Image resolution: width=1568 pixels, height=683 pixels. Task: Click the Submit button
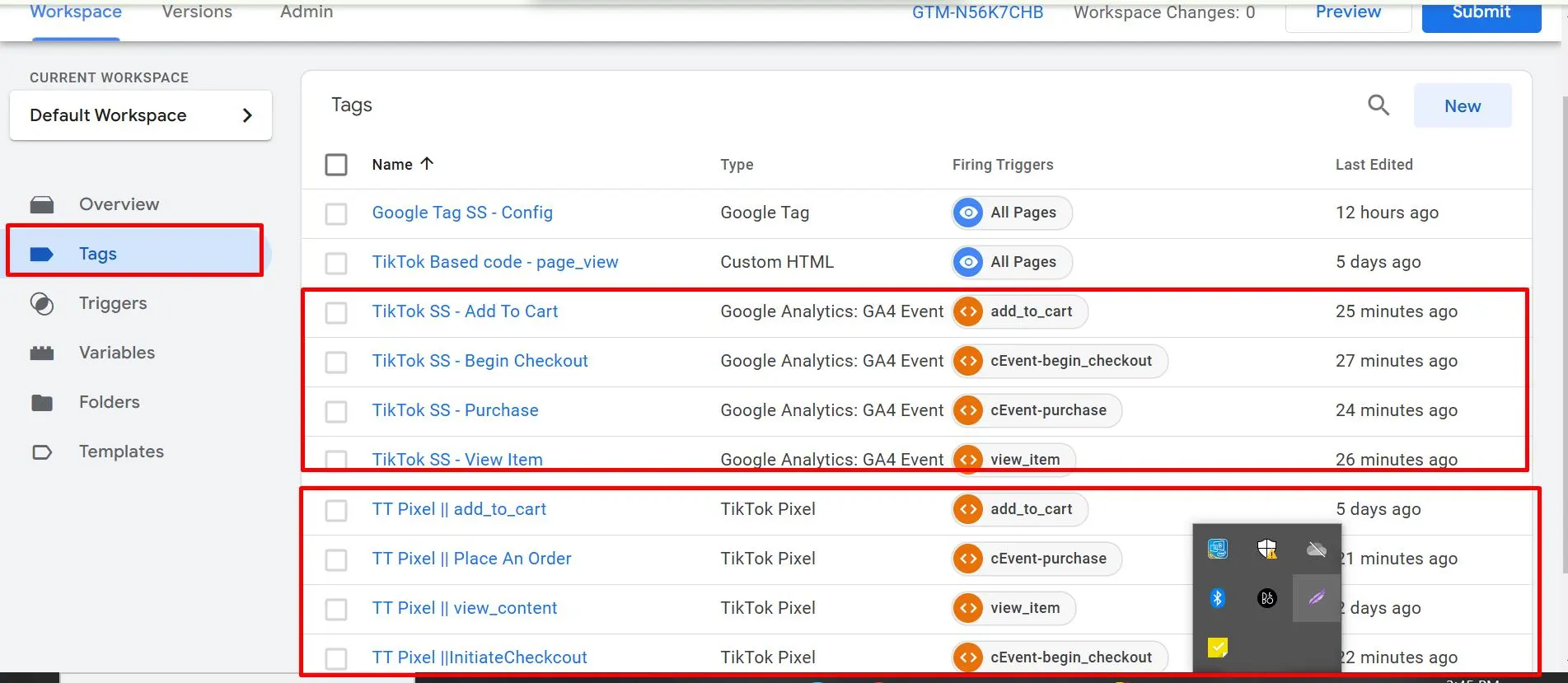1481,13
